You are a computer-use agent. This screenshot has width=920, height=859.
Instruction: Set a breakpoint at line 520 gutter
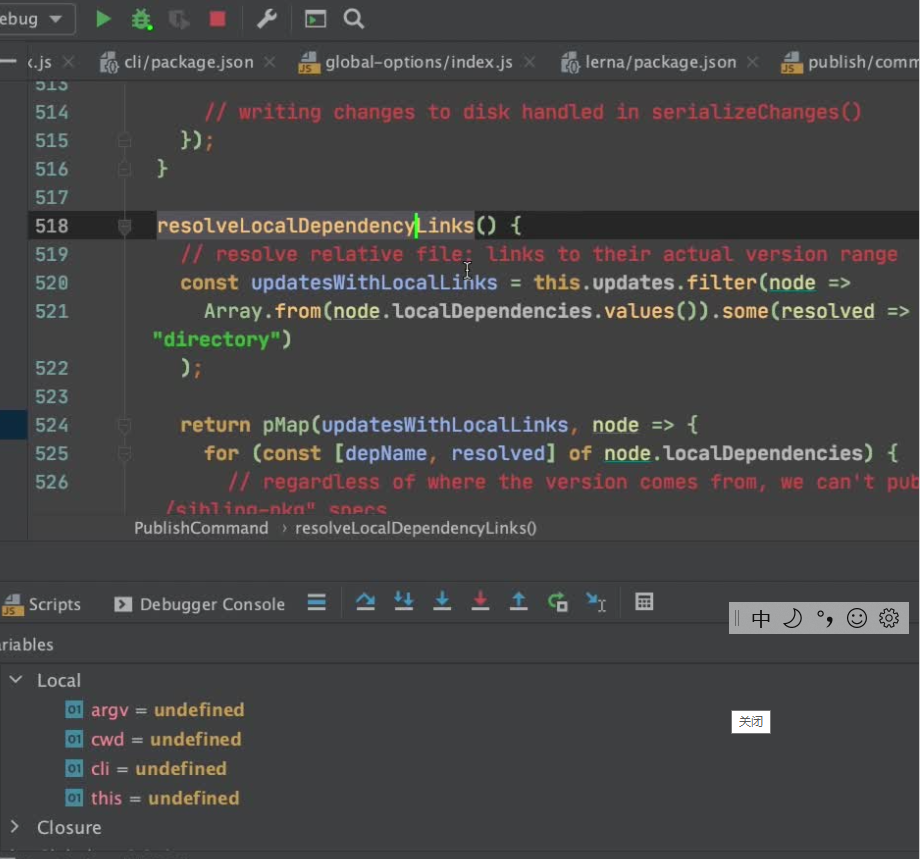point(94,283)
